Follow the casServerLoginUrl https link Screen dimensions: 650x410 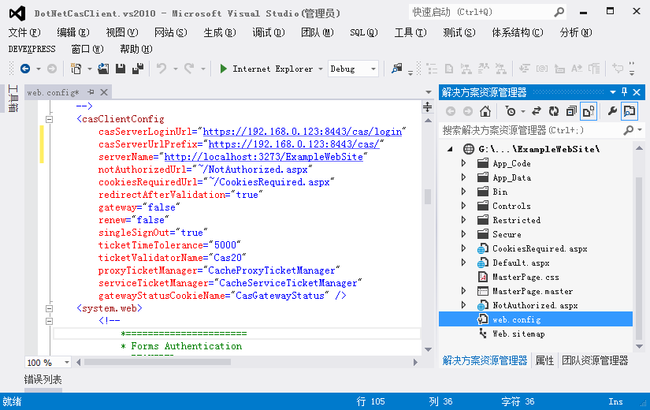click(x=302, y=132)
